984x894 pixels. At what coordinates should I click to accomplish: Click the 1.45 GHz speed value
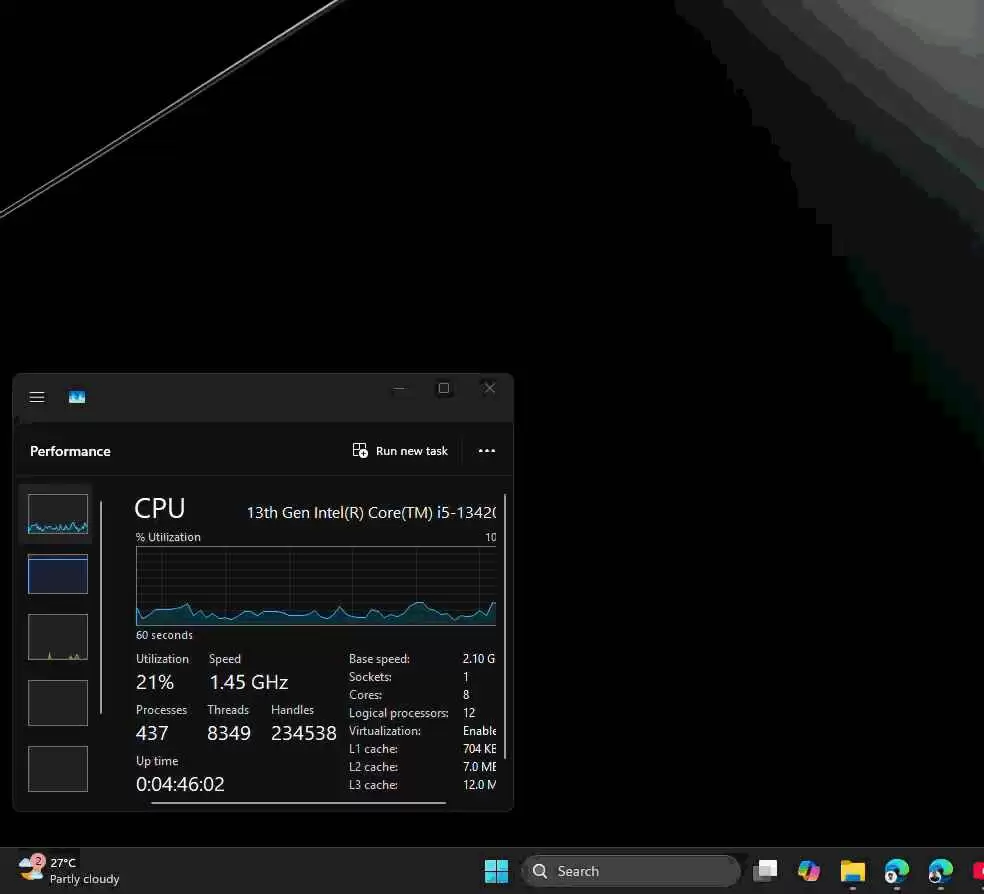click(x=249, y=682)
